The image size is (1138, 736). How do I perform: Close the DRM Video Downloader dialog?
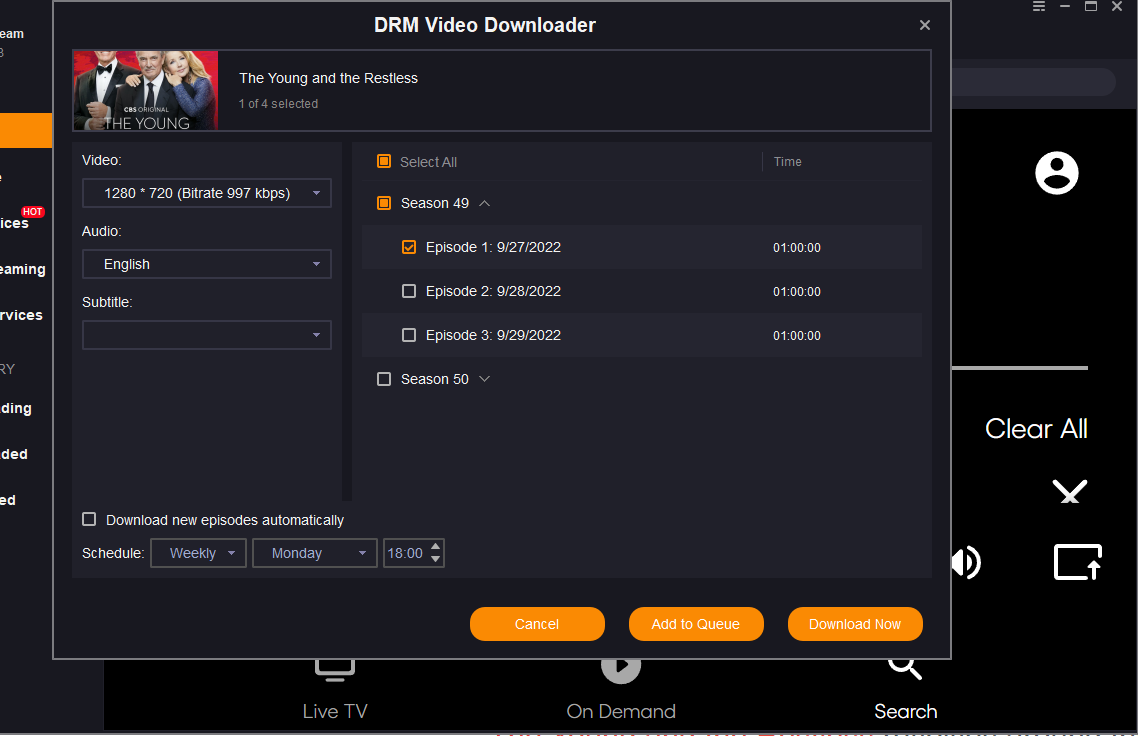[925, 25]
